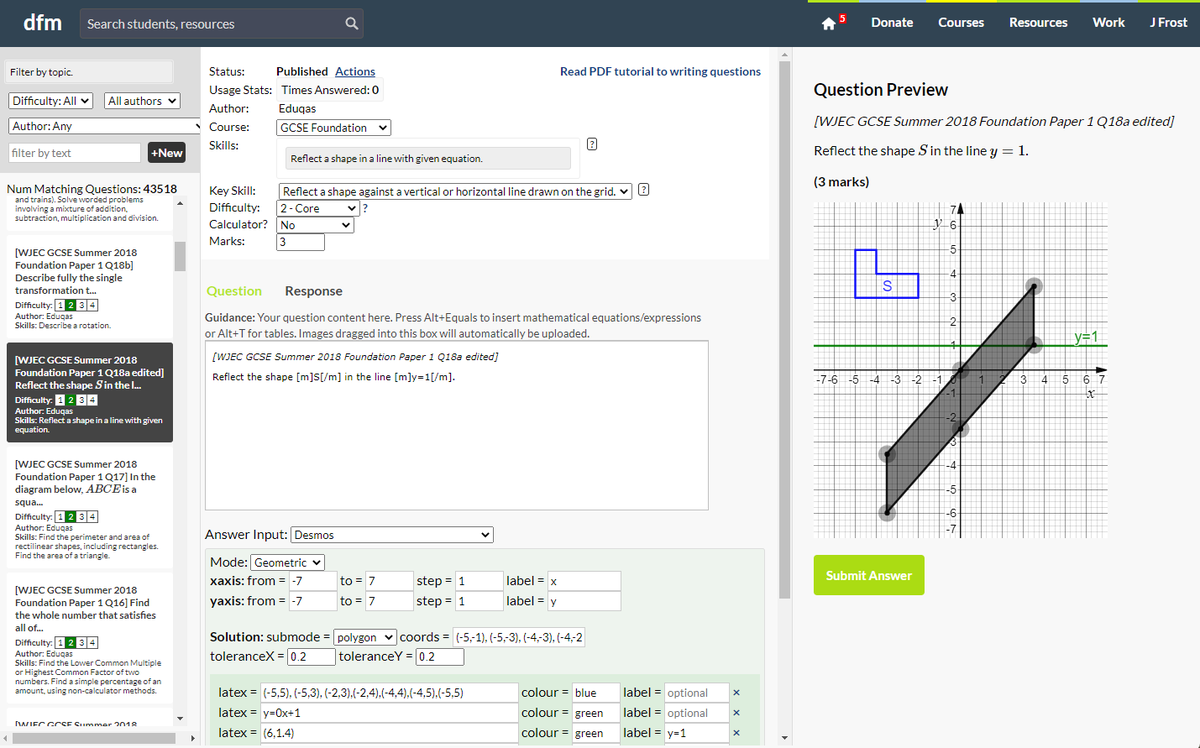
Task: Open the All authors dropdown
Action: [x=141, y=101]
